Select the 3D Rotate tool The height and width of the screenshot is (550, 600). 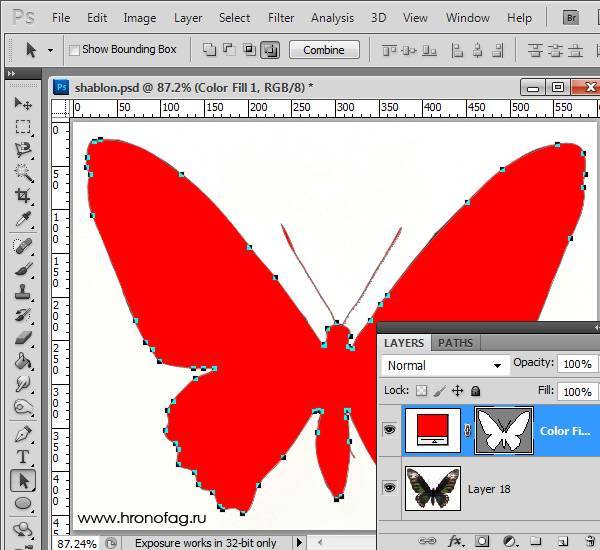[x=23, y=530]
